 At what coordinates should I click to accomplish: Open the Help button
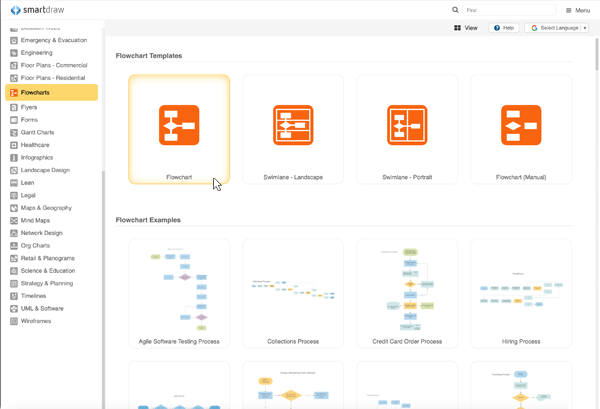[x=504, y=28]
